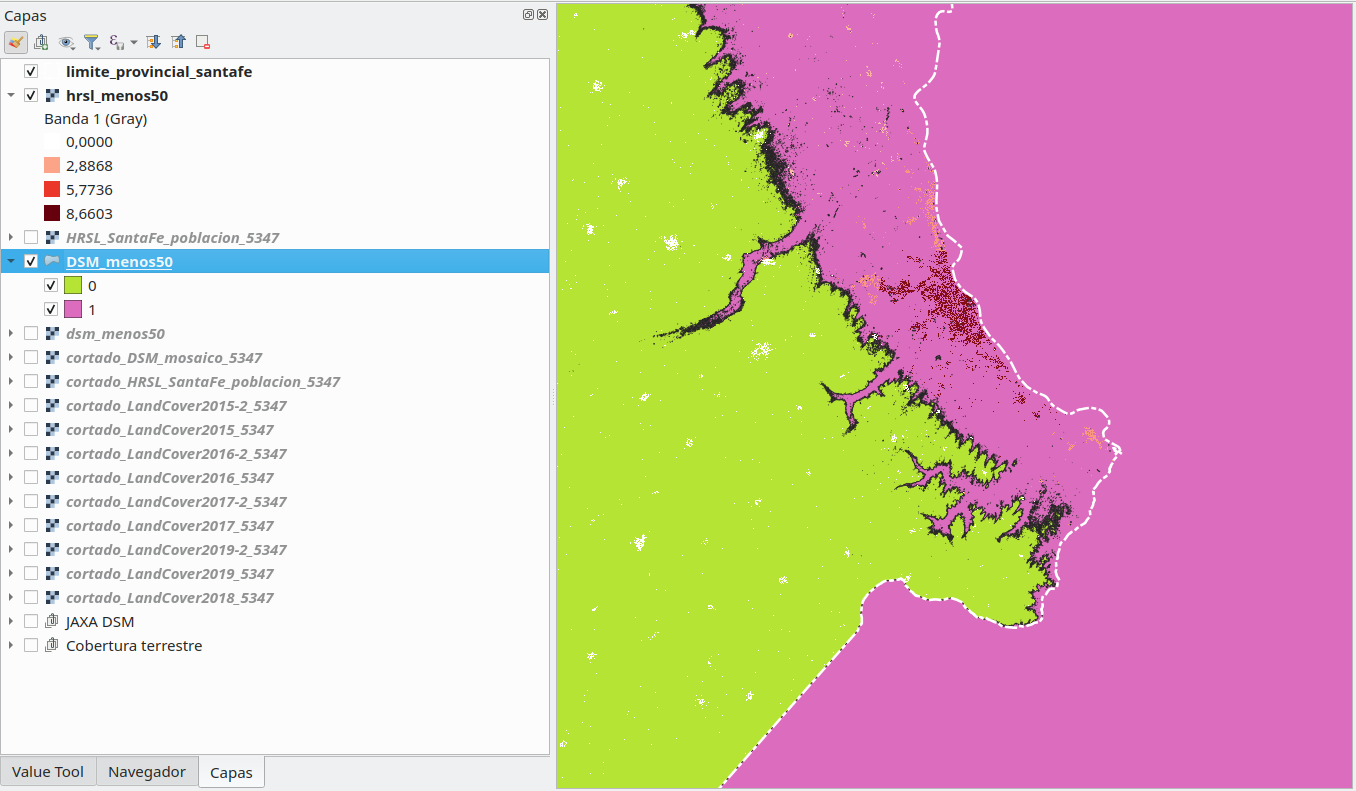
Task: Click raster icon of cortado_LandCover2016_5347
Action: [x=52, y=478]
